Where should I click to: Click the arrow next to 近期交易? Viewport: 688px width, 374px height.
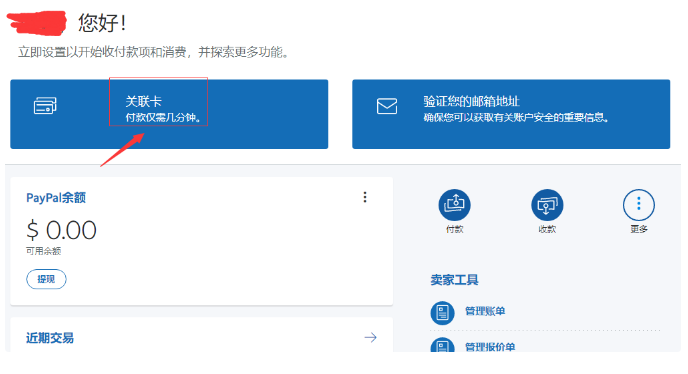tap(370, 338)
